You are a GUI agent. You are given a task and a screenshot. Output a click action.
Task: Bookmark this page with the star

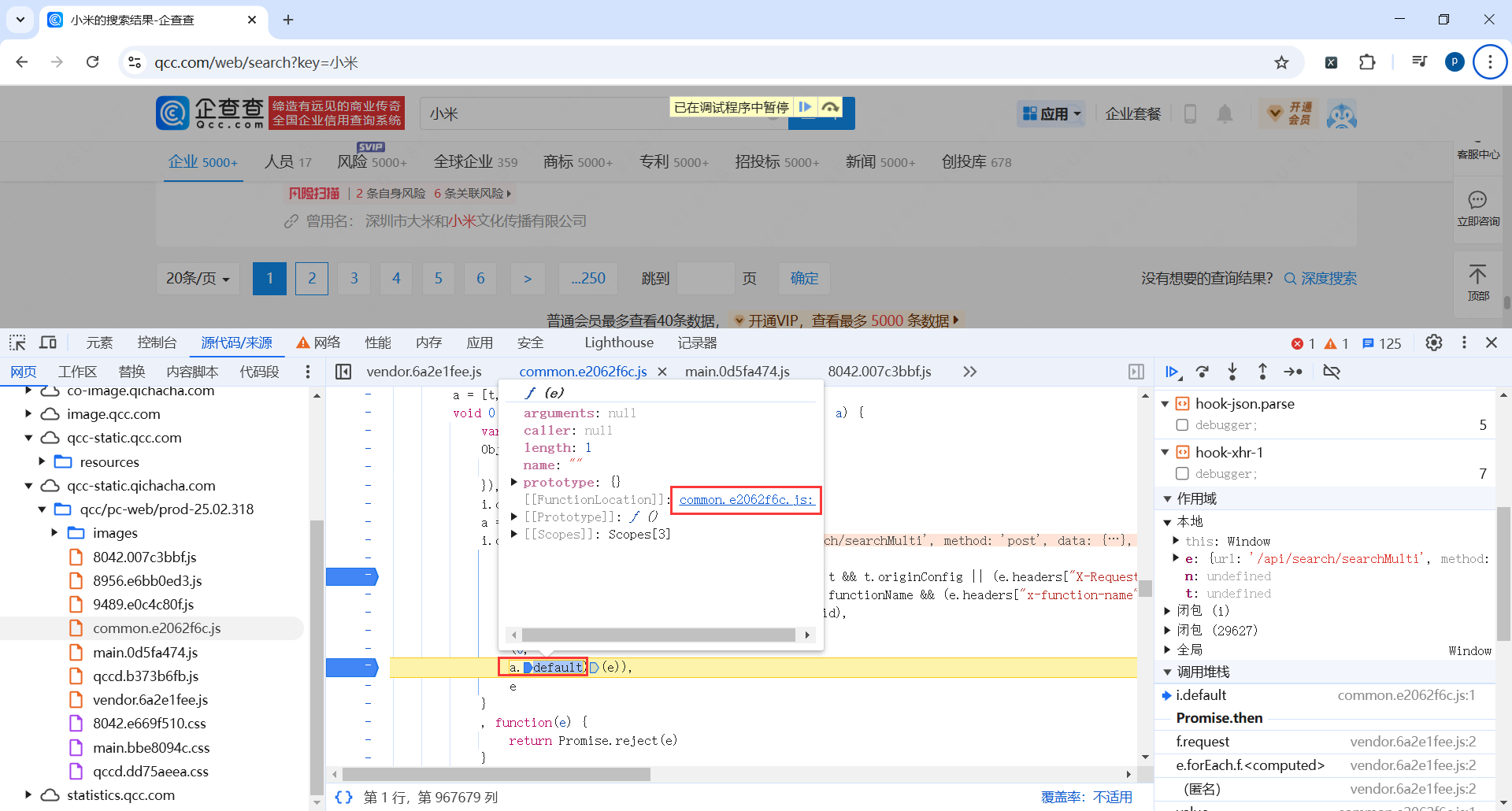click(x=1282, y=62)
